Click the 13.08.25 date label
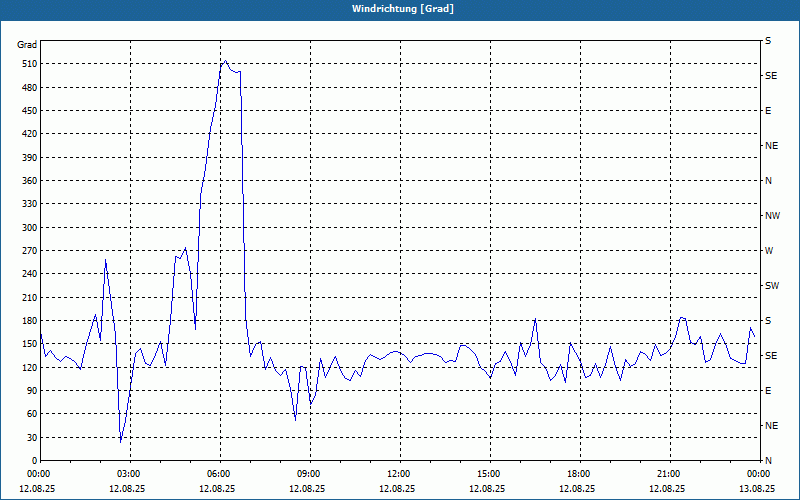Viewport: 800px width, 500px height. (x=757, y=488)
